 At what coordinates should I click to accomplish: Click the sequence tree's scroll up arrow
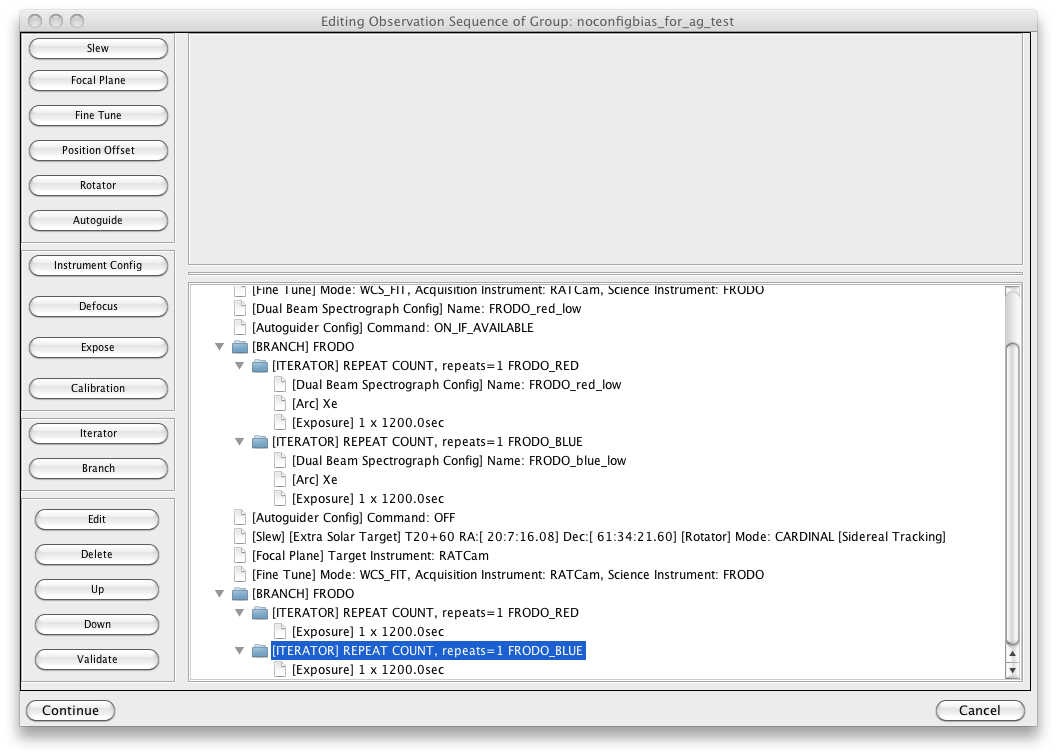[1012, 654]
